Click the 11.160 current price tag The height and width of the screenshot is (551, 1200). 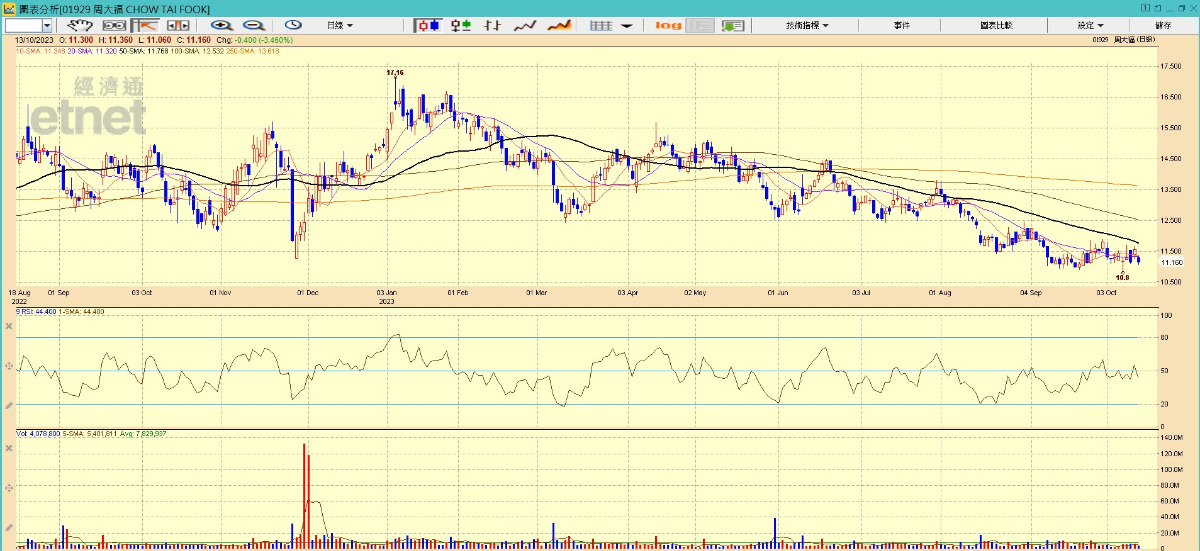point(1172,262)
